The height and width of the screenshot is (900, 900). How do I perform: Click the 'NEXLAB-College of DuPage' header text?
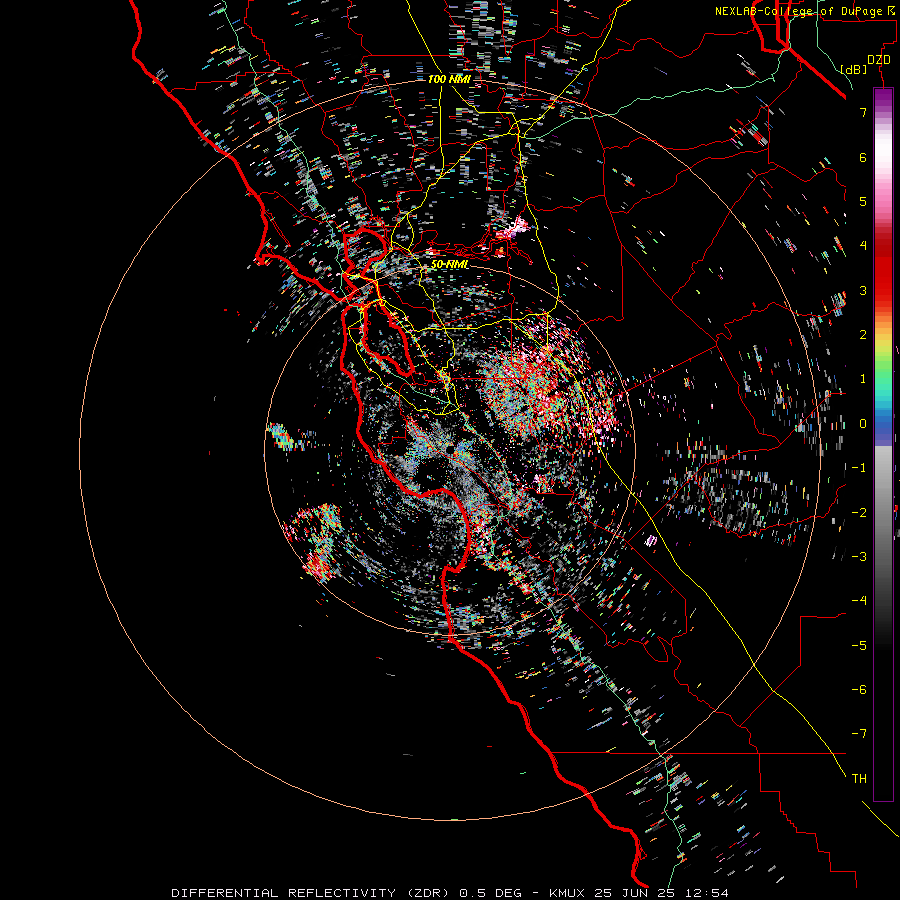[x=799, y=11]
